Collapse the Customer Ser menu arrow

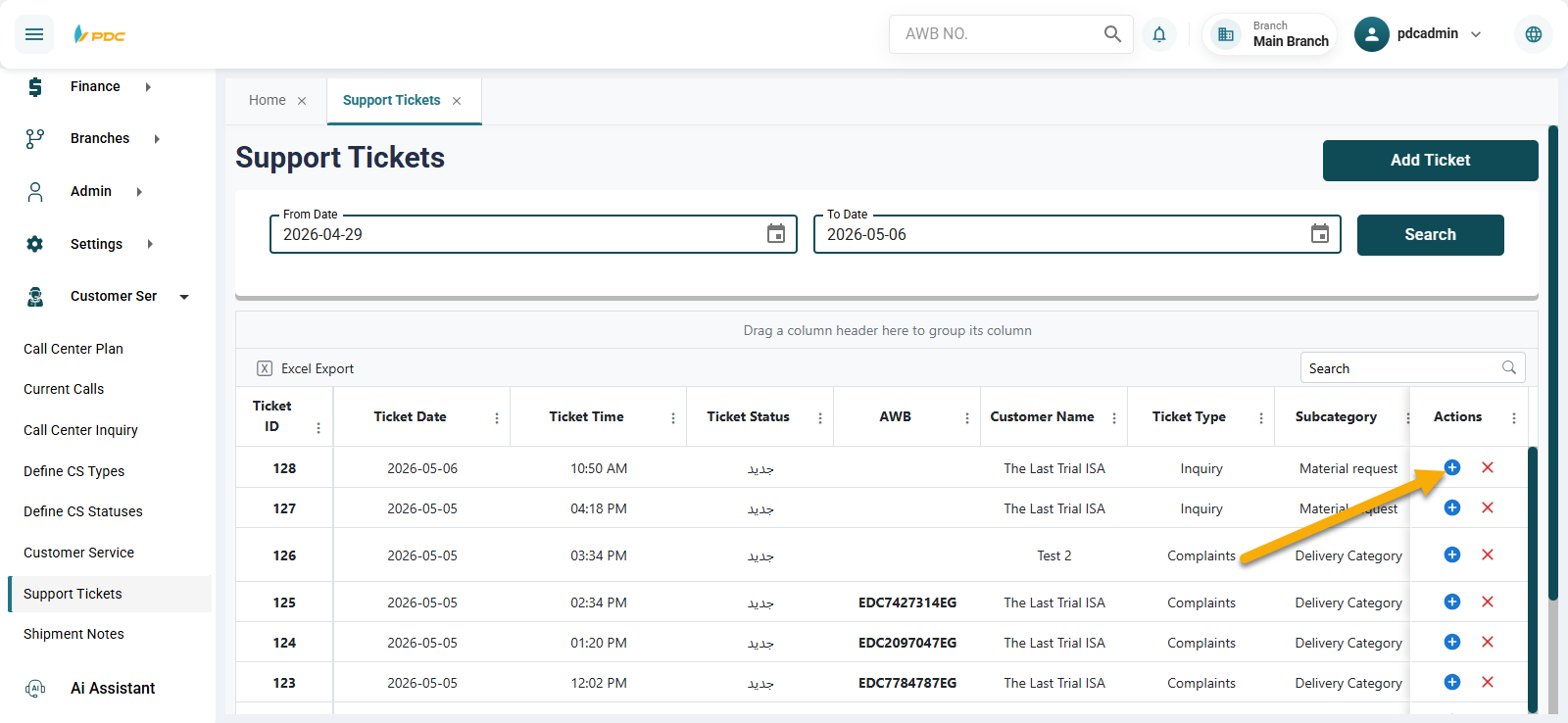click(184, 297)
